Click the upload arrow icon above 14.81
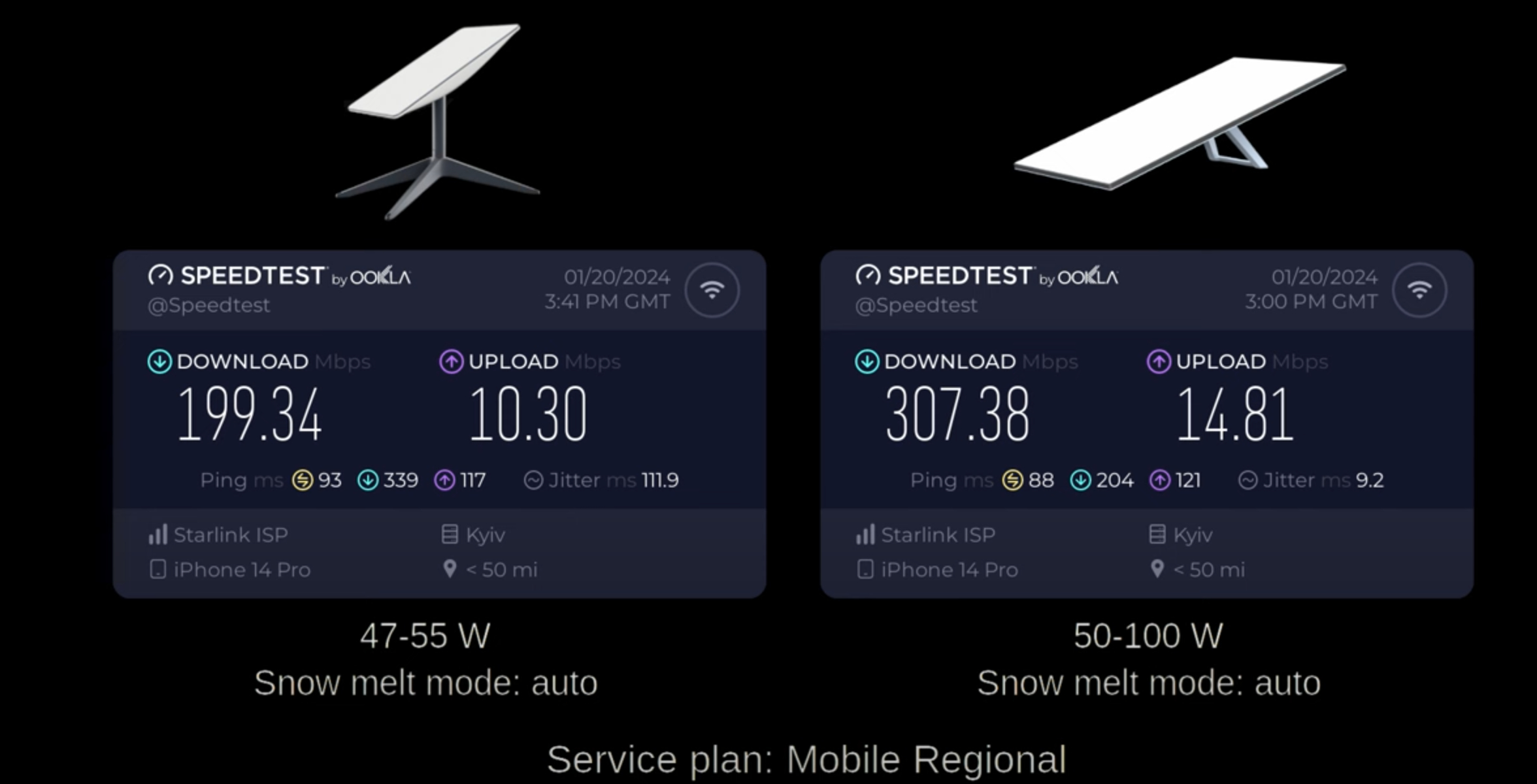 (x=1159, y=361)
